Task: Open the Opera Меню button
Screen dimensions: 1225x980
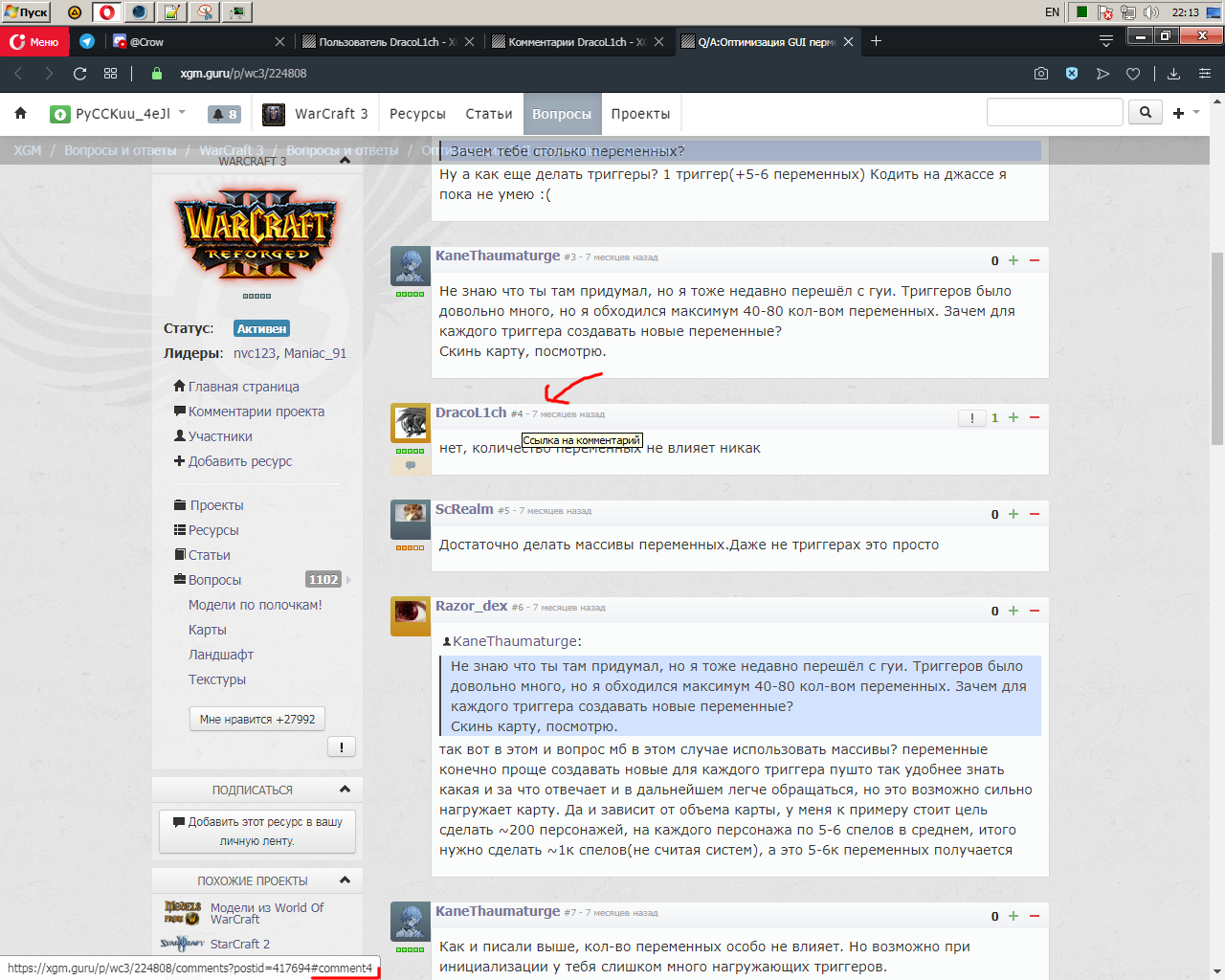Action: (x=34, y=41)
